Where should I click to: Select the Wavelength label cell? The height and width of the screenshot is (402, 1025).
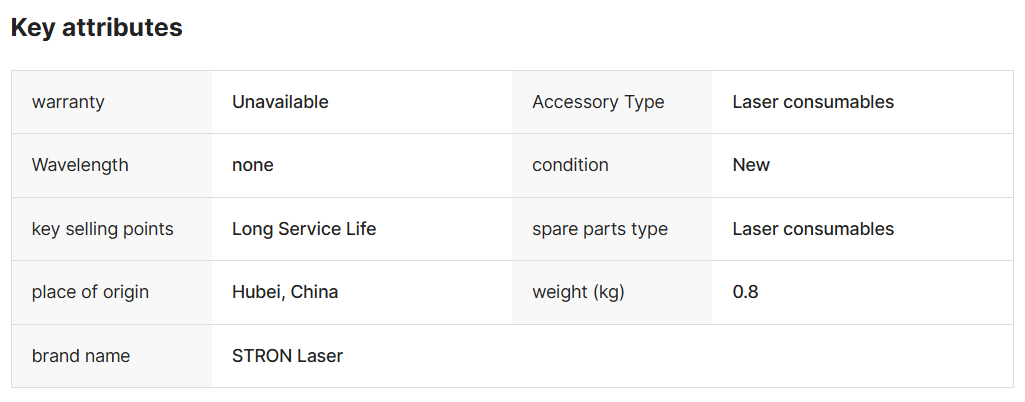pos(112,165)
